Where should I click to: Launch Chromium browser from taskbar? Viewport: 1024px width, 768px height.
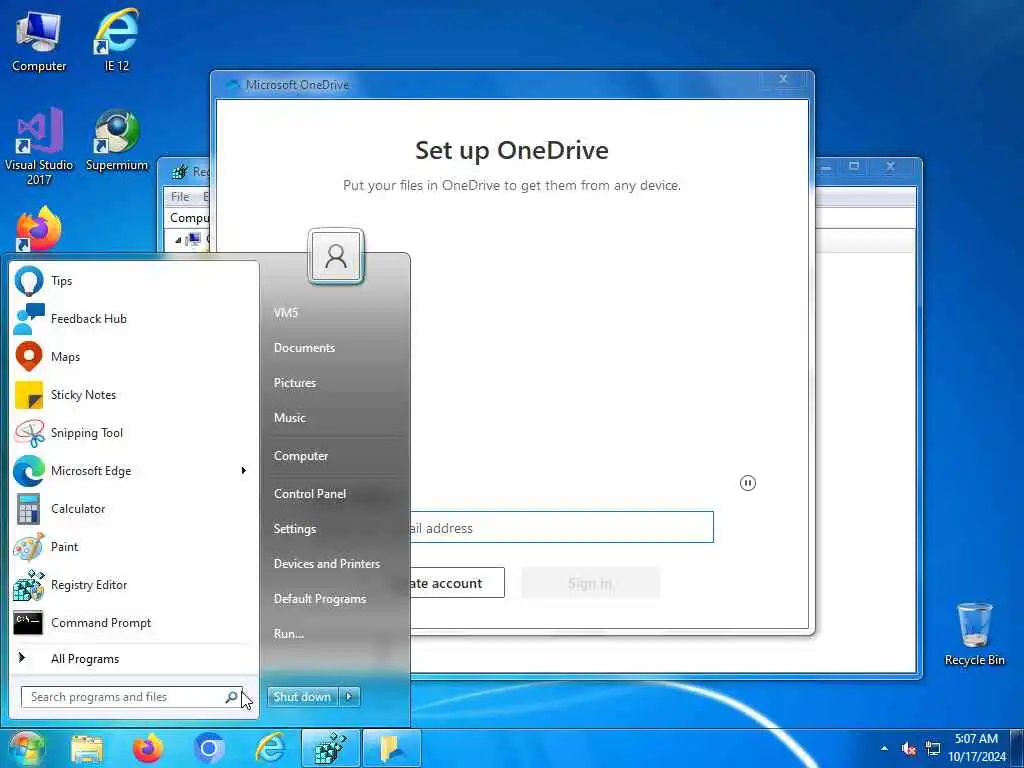pyautogui.click(x=209, y=749)
